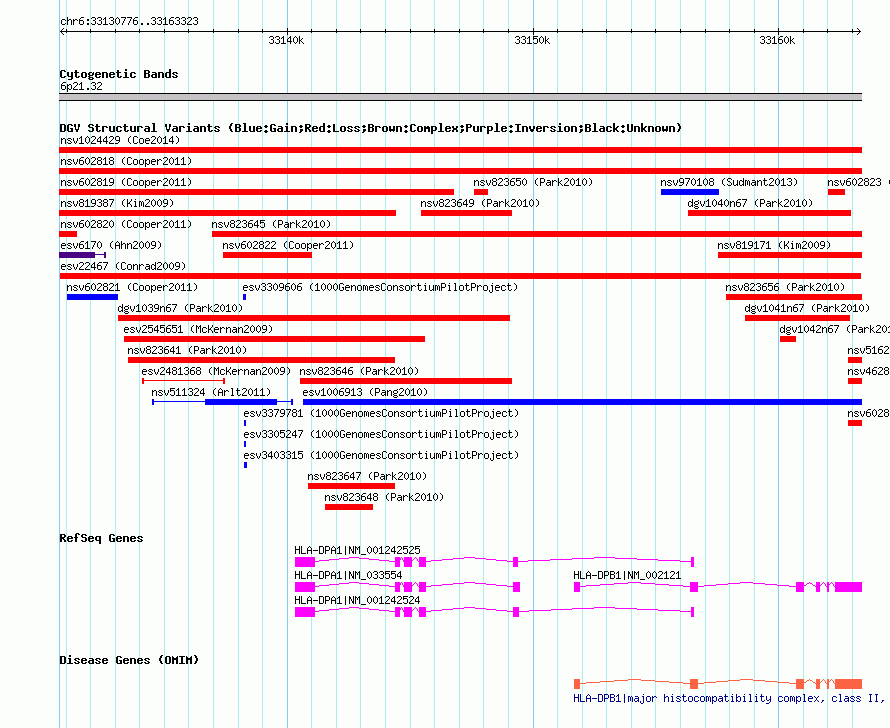
Task: Click the esv3305247 variant label
Action: tap(381, 434)
